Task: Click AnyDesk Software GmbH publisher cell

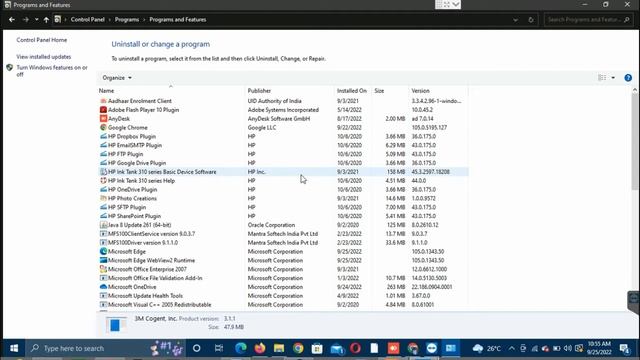Action: tap(279, 119)
